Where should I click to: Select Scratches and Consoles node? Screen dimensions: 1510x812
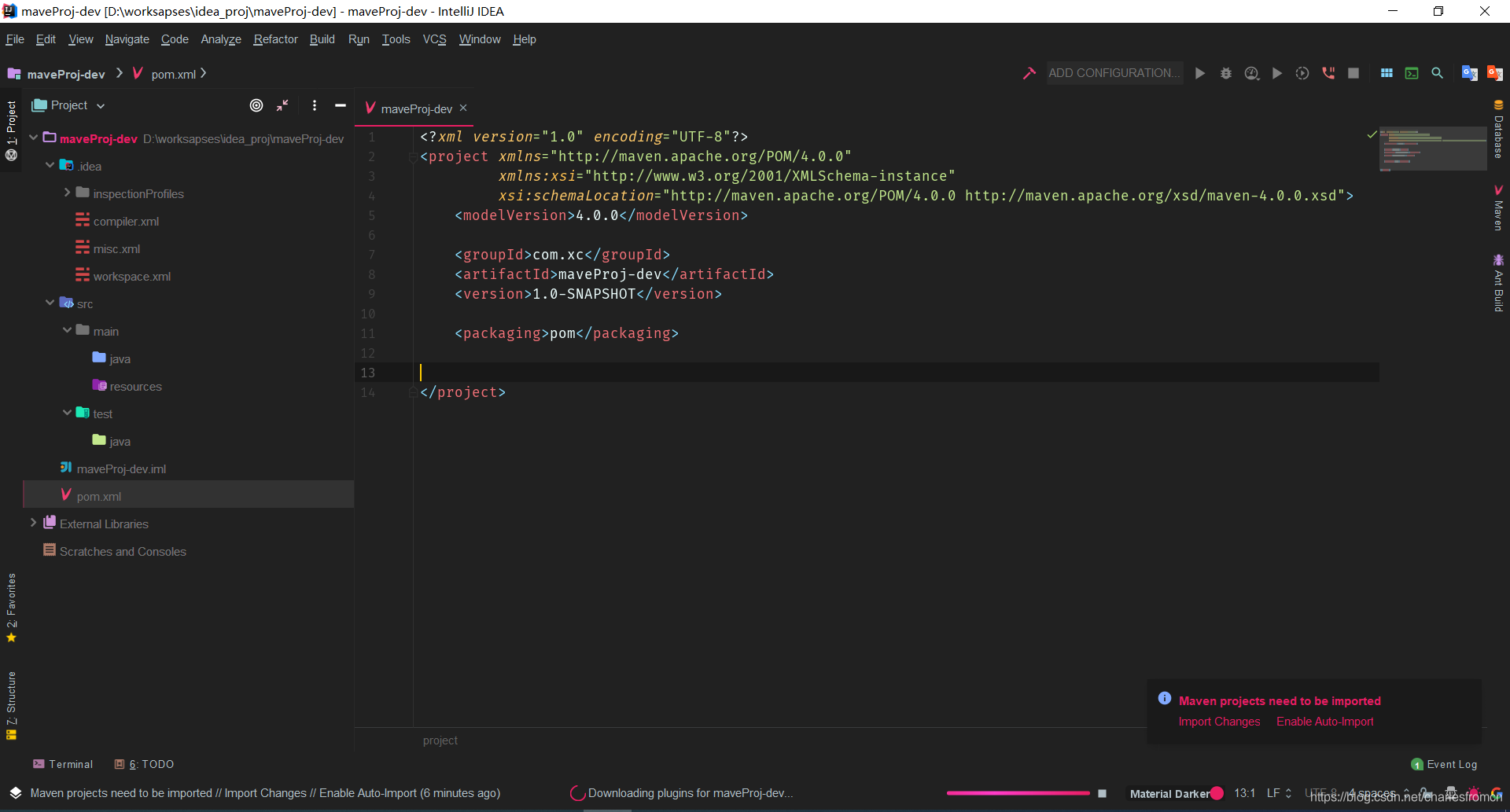123,552
